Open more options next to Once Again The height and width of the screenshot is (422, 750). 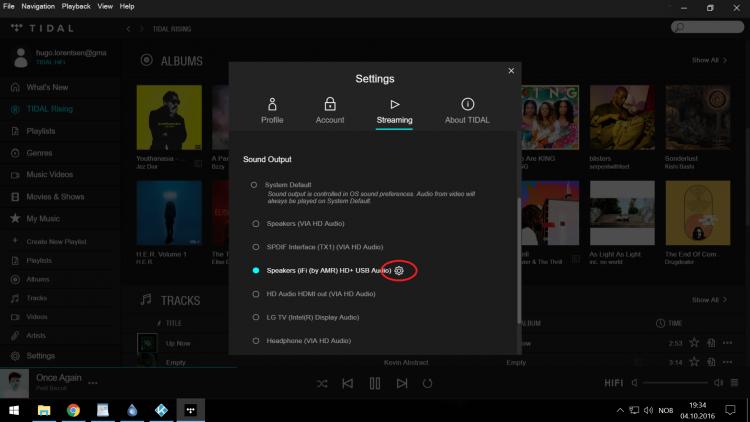pos(93,383)
